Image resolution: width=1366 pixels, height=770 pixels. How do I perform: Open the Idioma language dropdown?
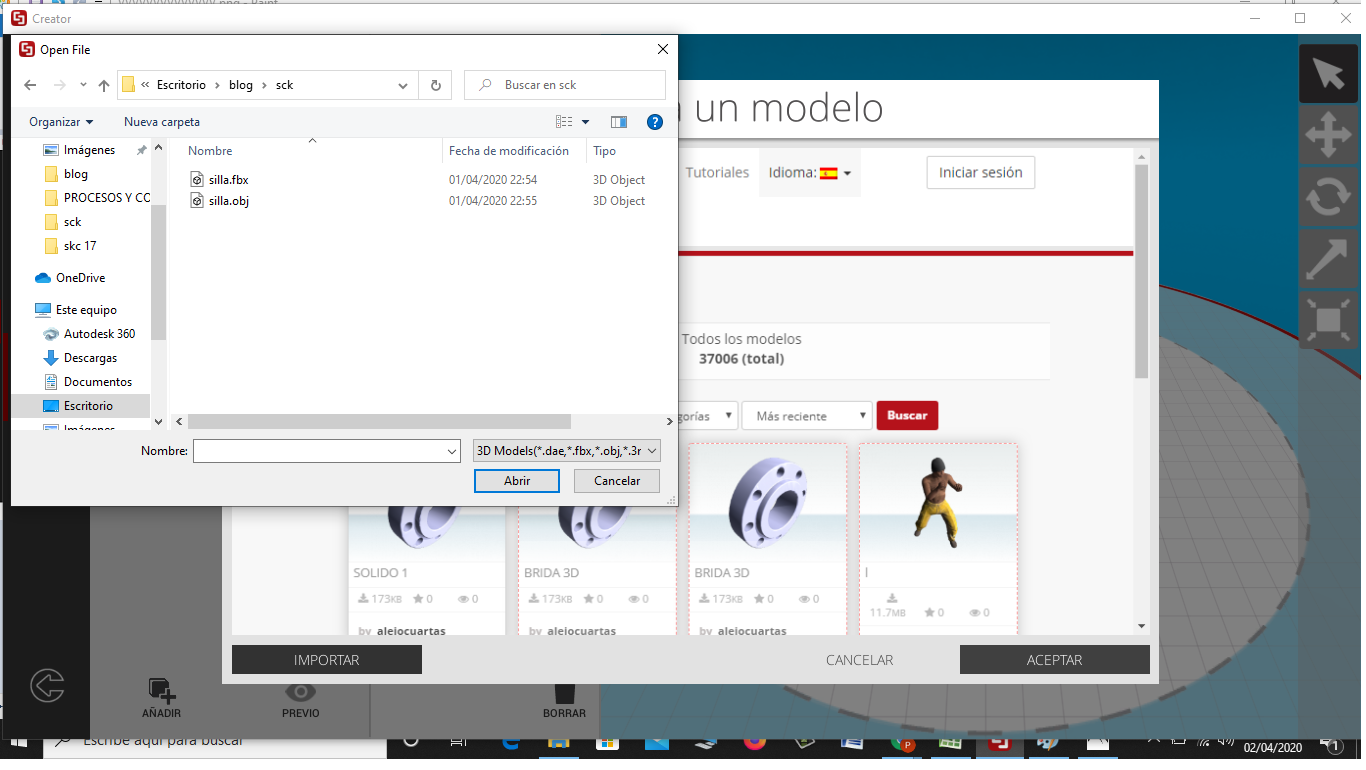click(x=810, y=173)
